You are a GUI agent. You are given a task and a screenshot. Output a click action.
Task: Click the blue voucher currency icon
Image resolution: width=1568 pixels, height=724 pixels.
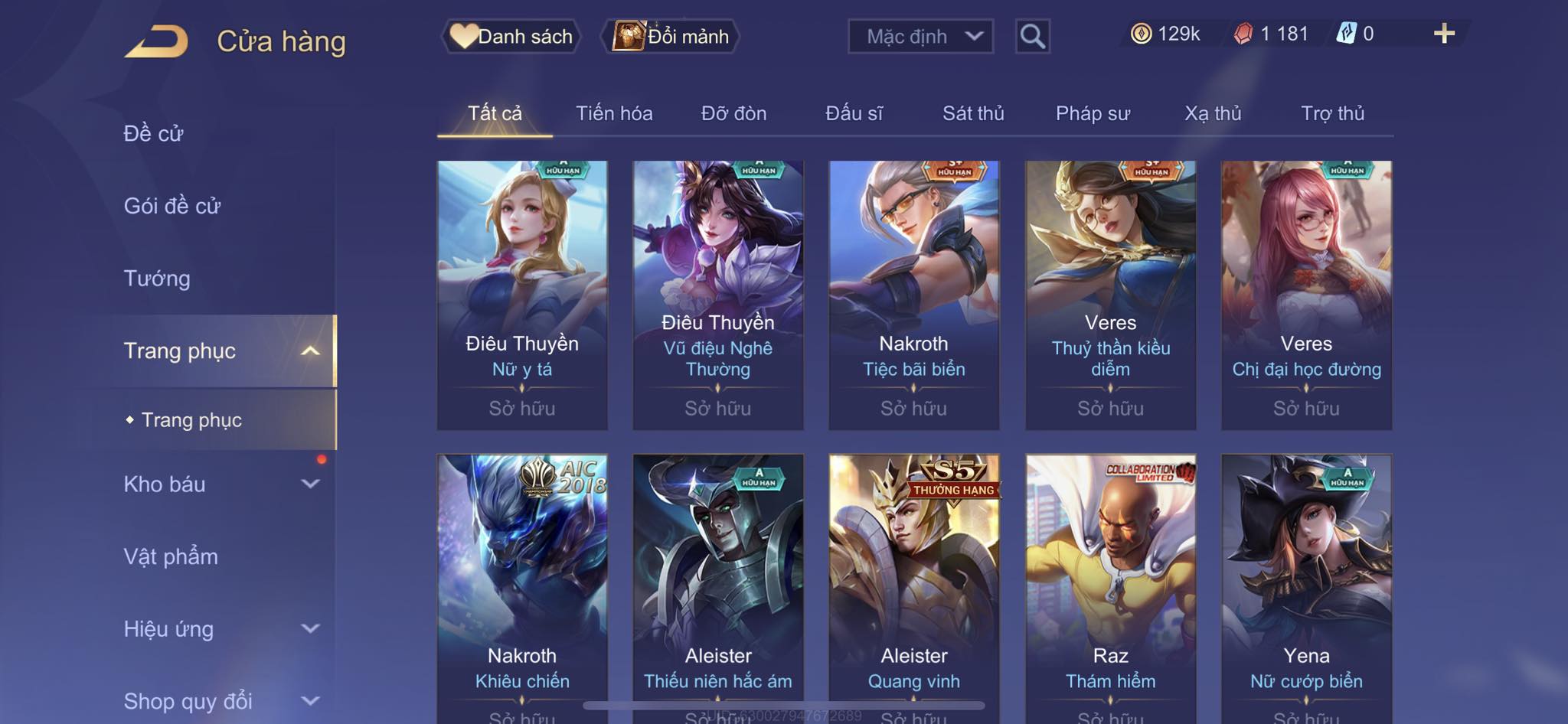[x=1346, y=34]
